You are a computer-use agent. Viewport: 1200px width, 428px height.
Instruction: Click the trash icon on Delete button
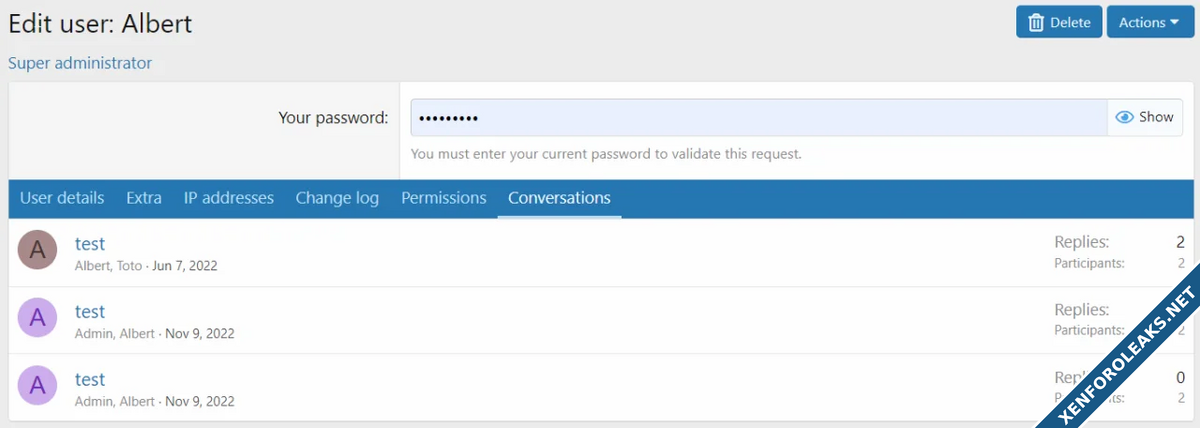click(1036, 22)
